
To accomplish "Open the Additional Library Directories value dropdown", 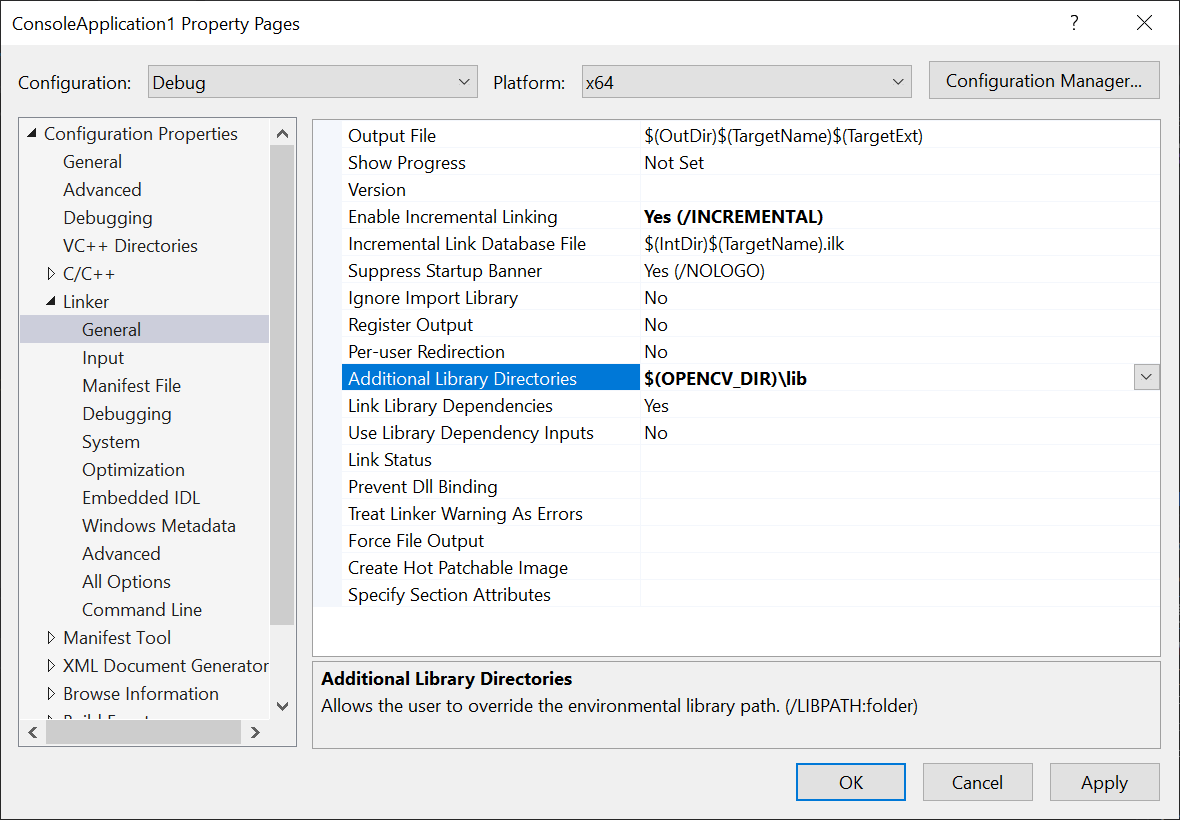I will click(1146, 377).
